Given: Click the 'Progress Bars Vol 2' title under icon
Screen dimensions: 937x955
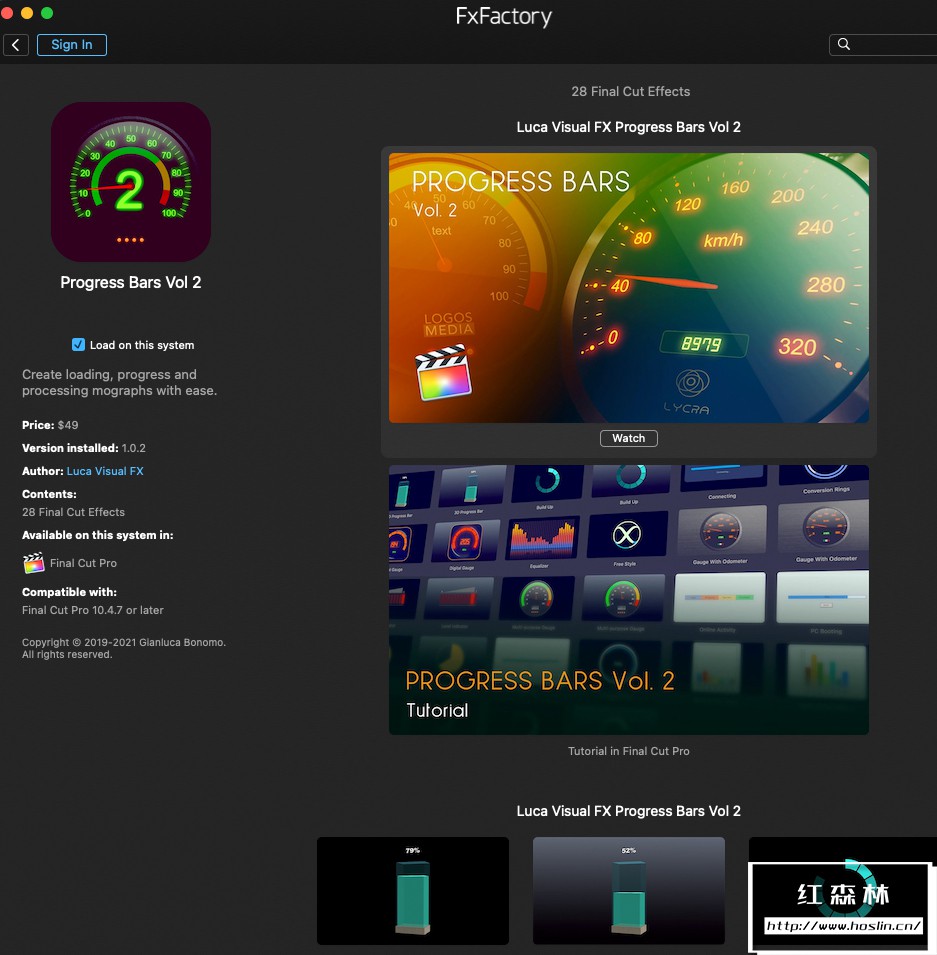Looking at the screenshot, I should pyautogui.click(x=130, y=283).
